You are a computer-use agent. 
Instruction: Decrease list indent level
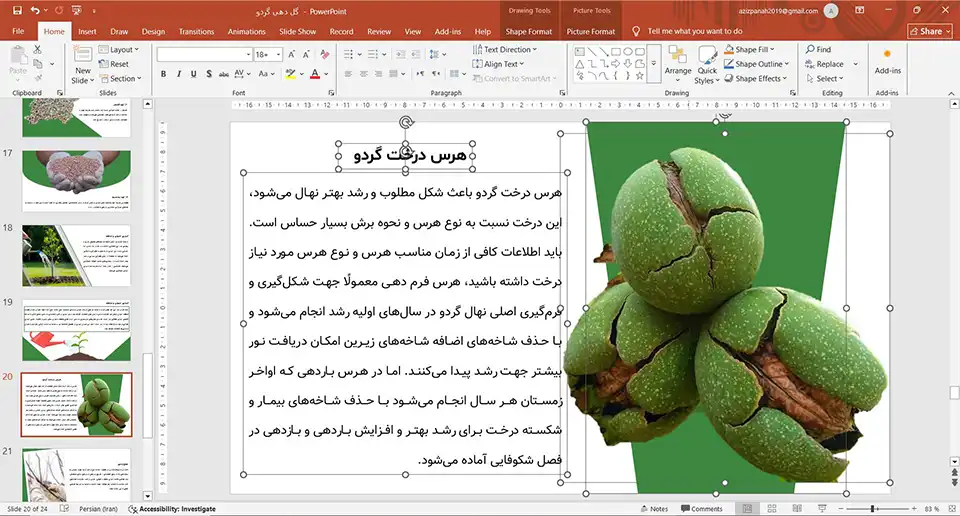(400, 54)
